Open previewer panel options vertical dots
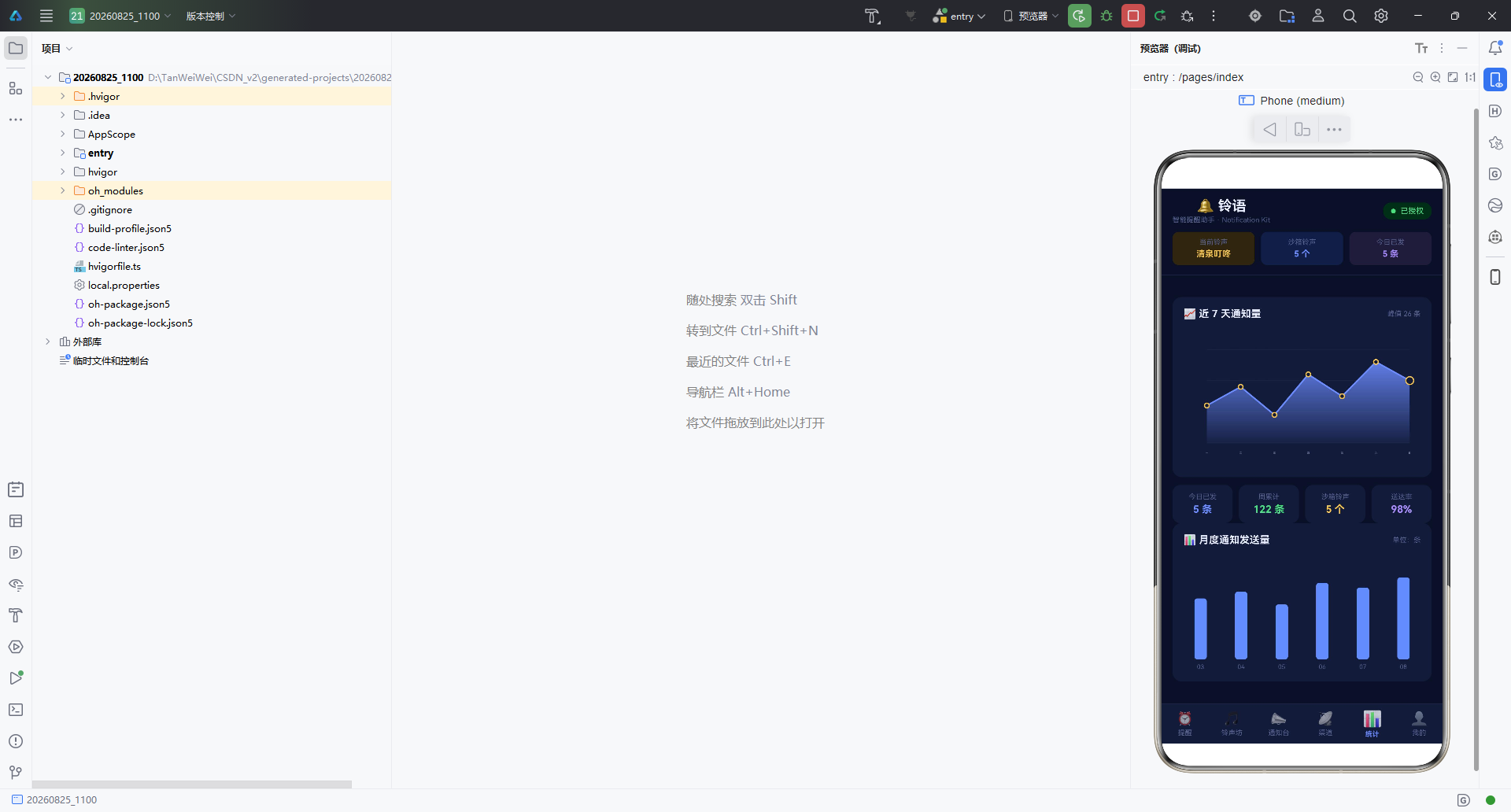The image size is (1511, 812). 1442,48
